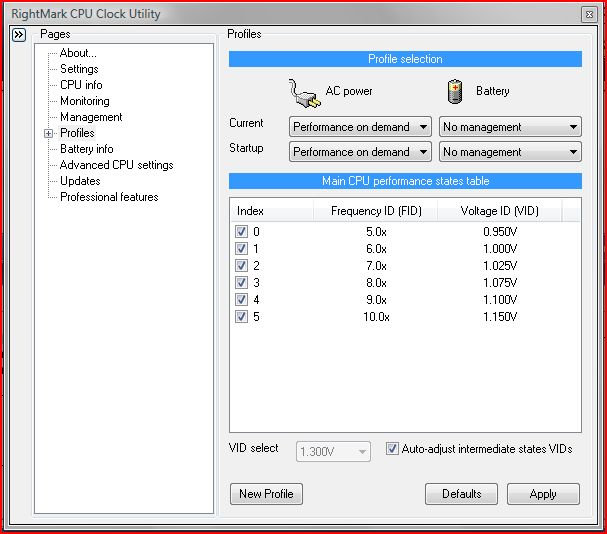The image size is (607, 534).
Task: Collapse the Pages panel with double-chevron icon
Action: tap(19, 35)
